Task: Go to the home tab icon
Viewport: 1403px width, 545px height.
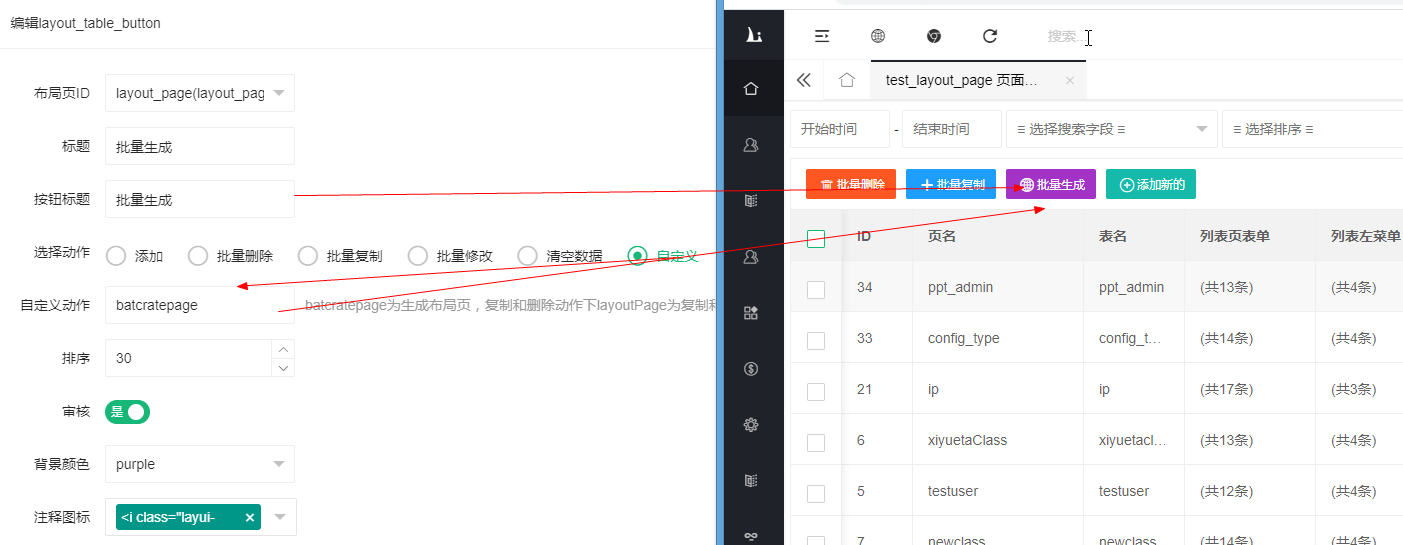Action: [847, 80]
